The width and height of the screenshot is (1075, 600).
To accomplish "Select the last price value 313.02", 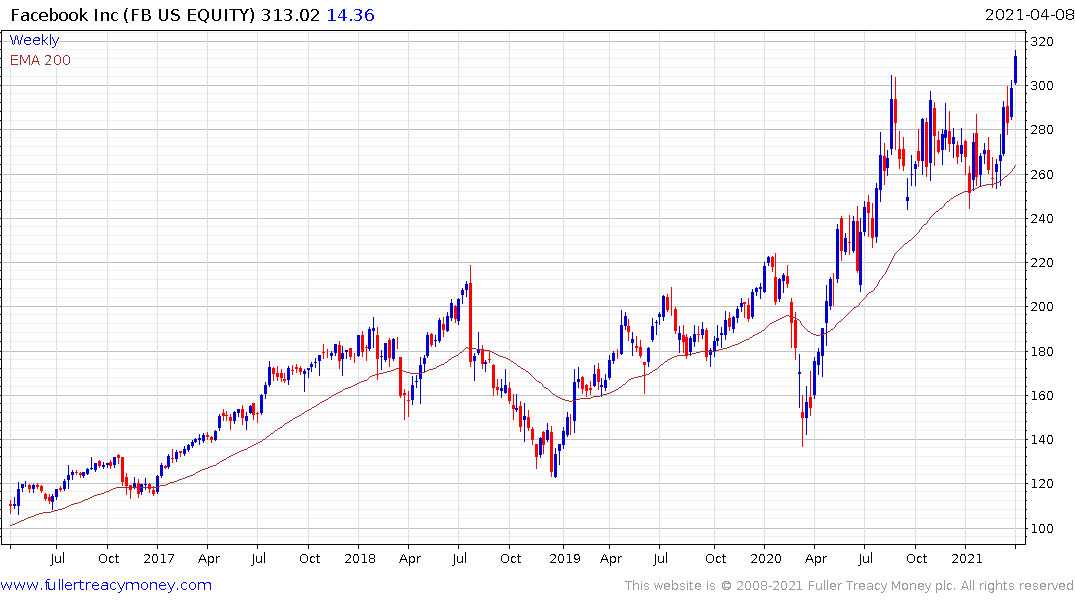I will click(x=290, y=15).
